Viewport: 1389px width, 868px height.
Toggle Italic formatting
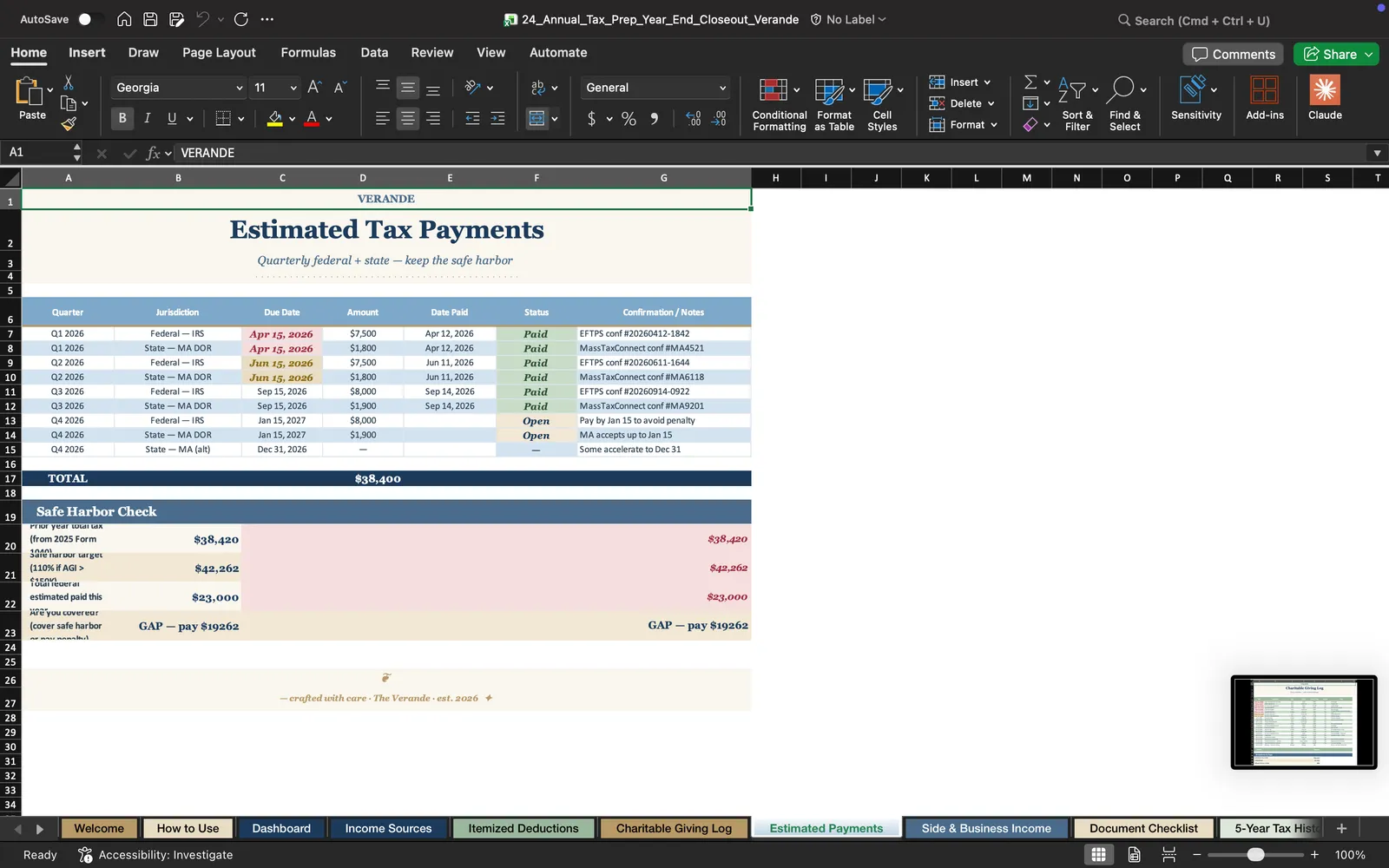(x=147, y=118)
